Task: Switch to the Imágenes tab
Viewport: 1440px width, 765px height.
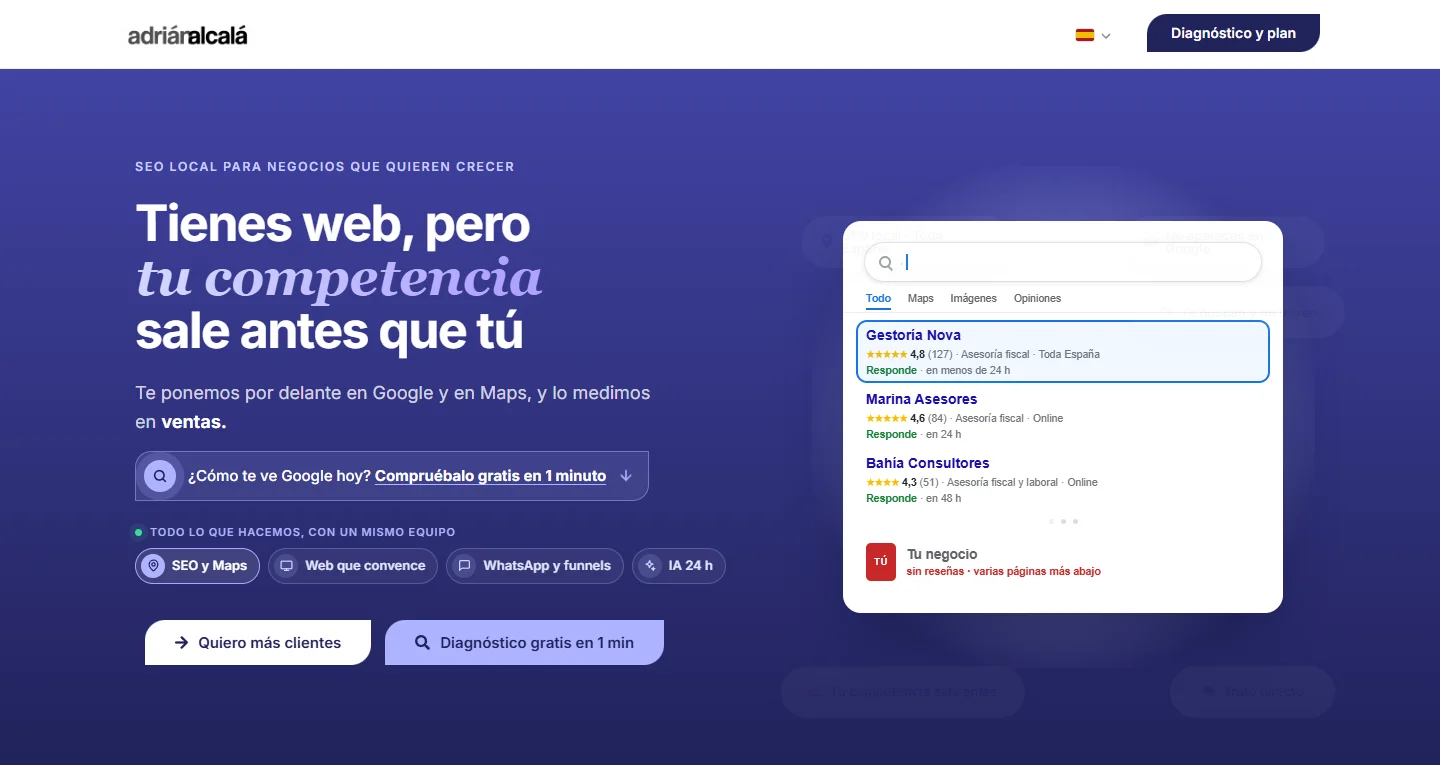Action: pyautogui.click(x=973, y=298)
